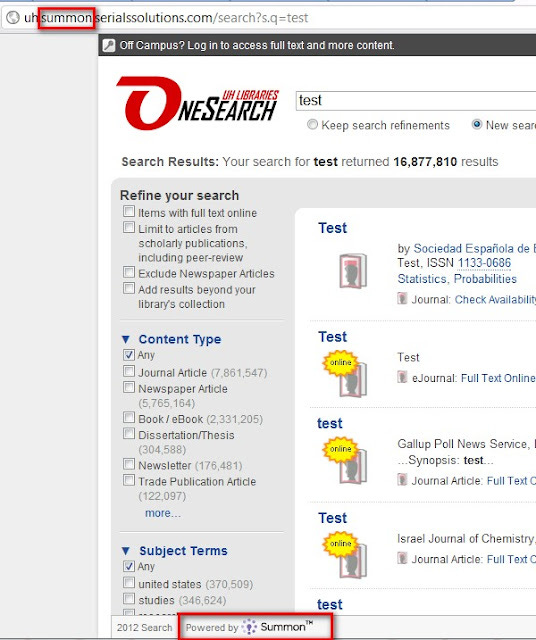Click the online thumbnail of the Gallup Poll result
Viewport: 536px width, 640px height.
click(x=345, y=460)
